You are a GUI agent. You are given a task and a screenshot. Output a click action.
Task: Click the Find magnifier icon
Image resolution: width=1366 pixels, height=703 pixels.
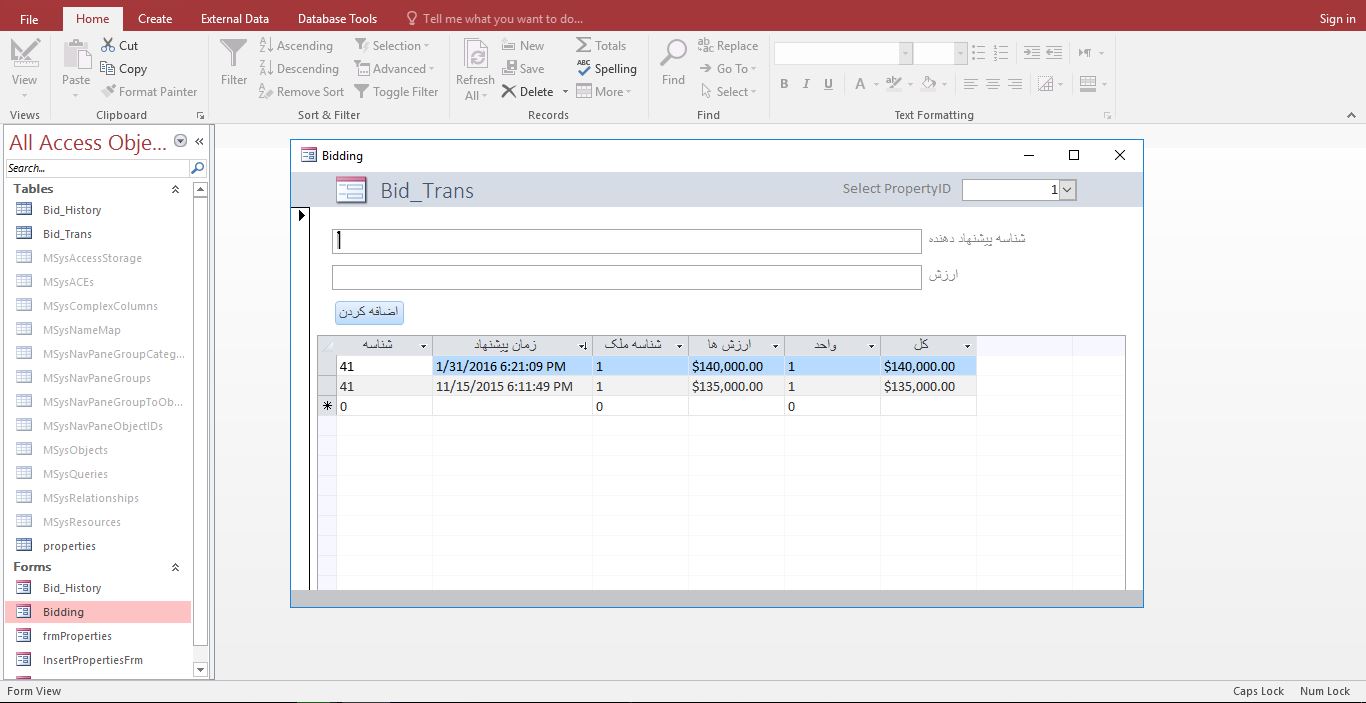[x=674, y=54]
